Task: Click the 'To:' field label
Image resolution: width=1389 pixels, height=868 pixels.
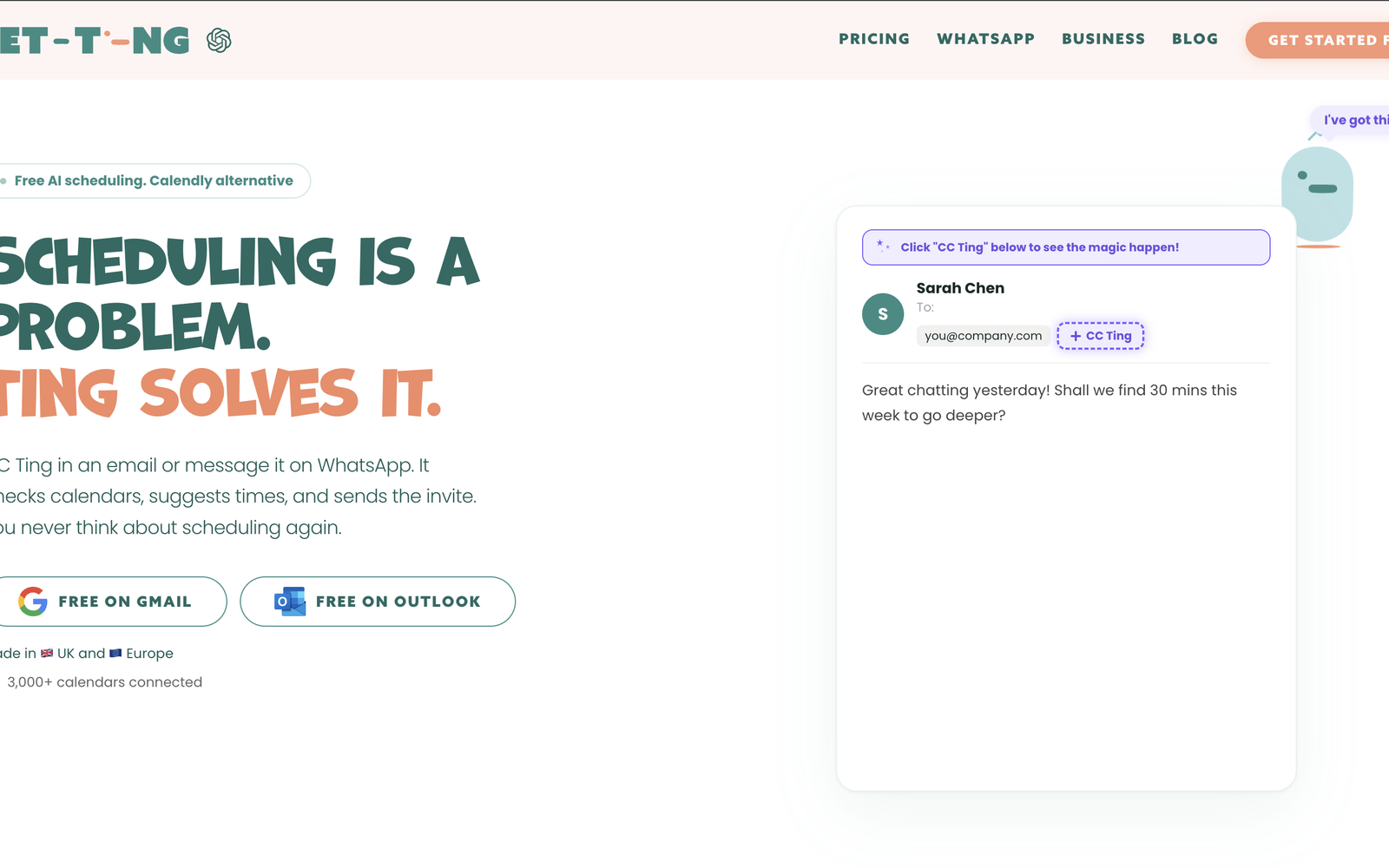Action: coord(925,307)
